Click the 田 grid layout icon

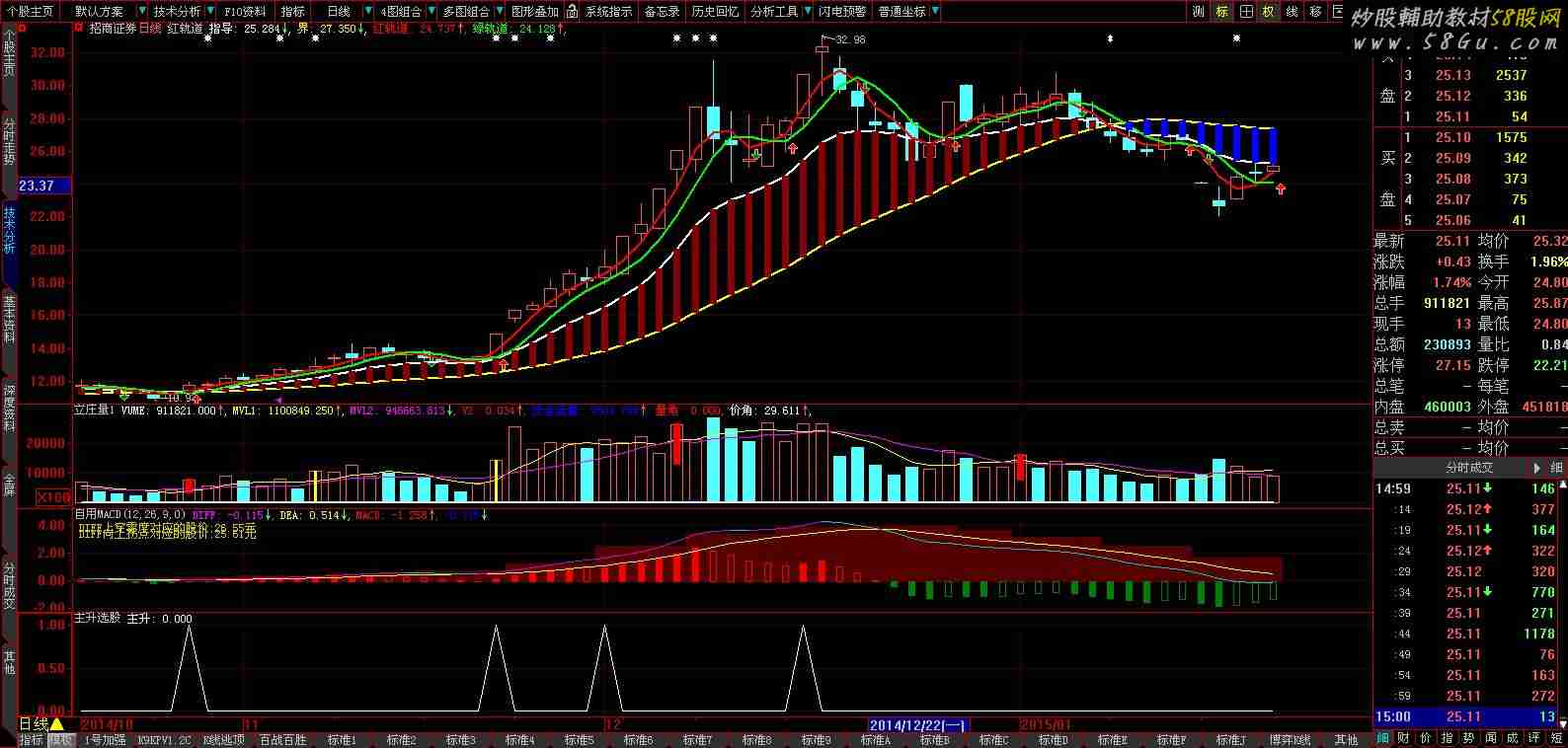coord(1246,12)
